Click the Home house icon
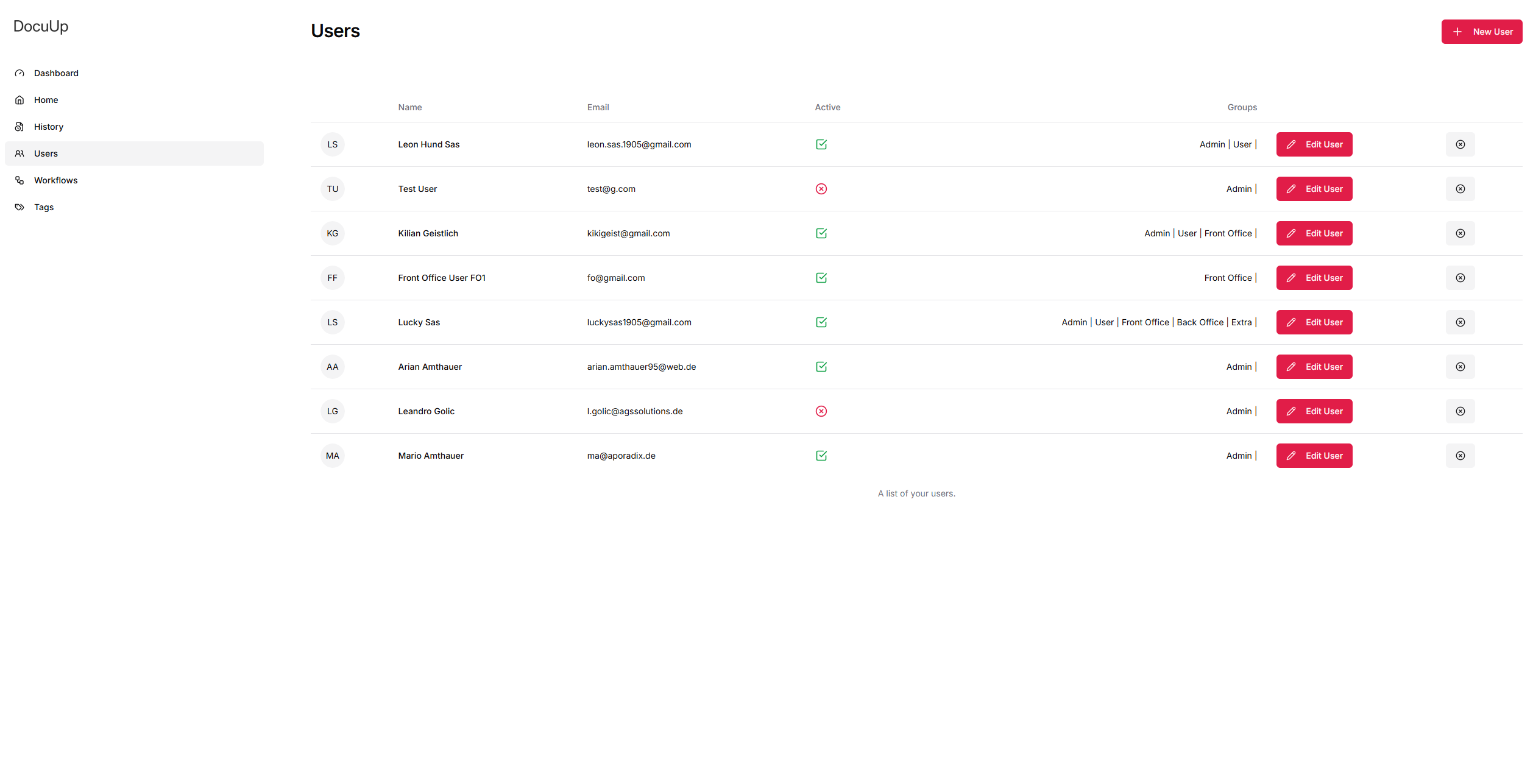Viewport: 1533px width, 784px height. point(19,100)
